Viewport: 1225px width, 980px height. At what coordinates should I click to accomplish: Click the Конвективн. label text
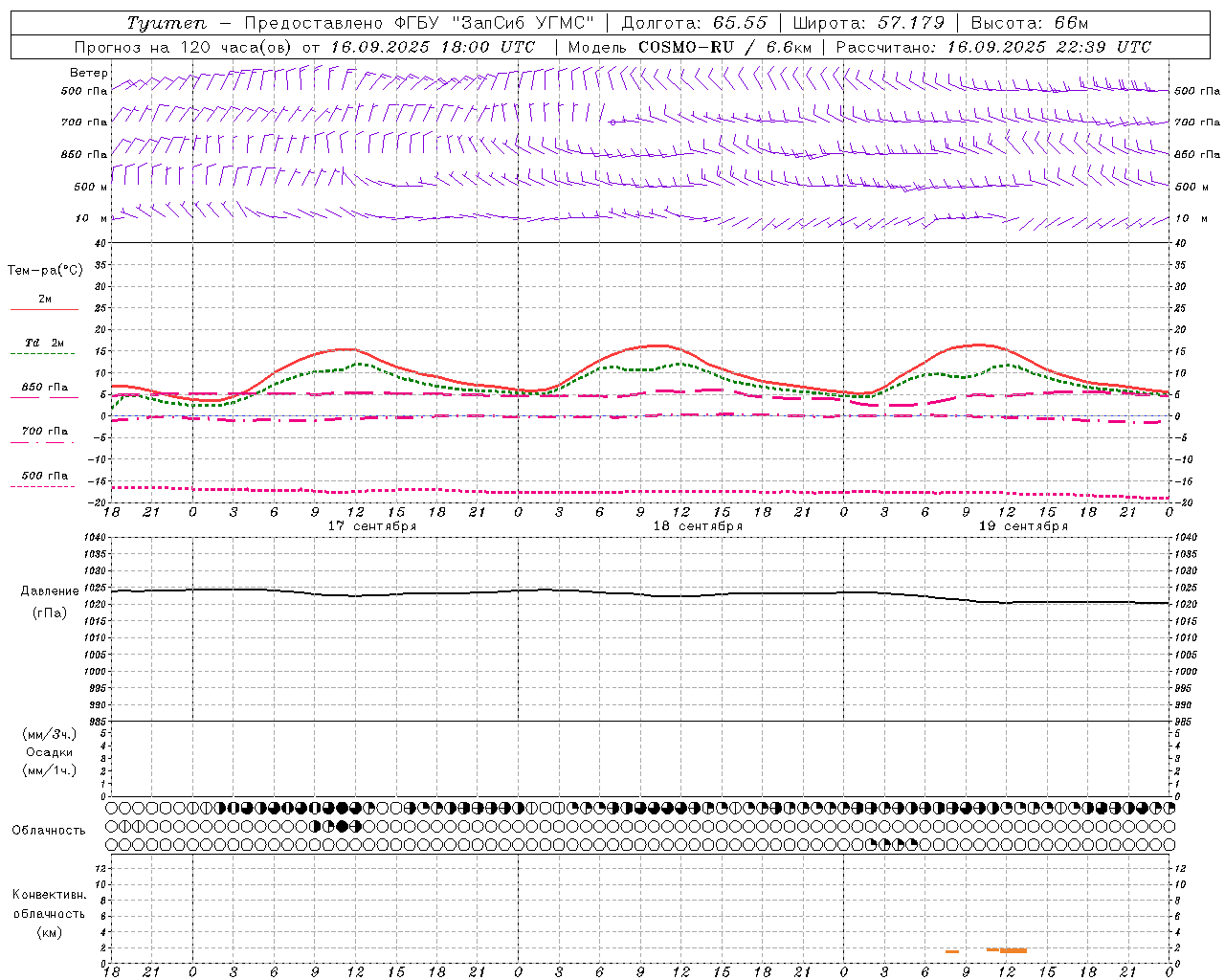(x=49, y=895)
